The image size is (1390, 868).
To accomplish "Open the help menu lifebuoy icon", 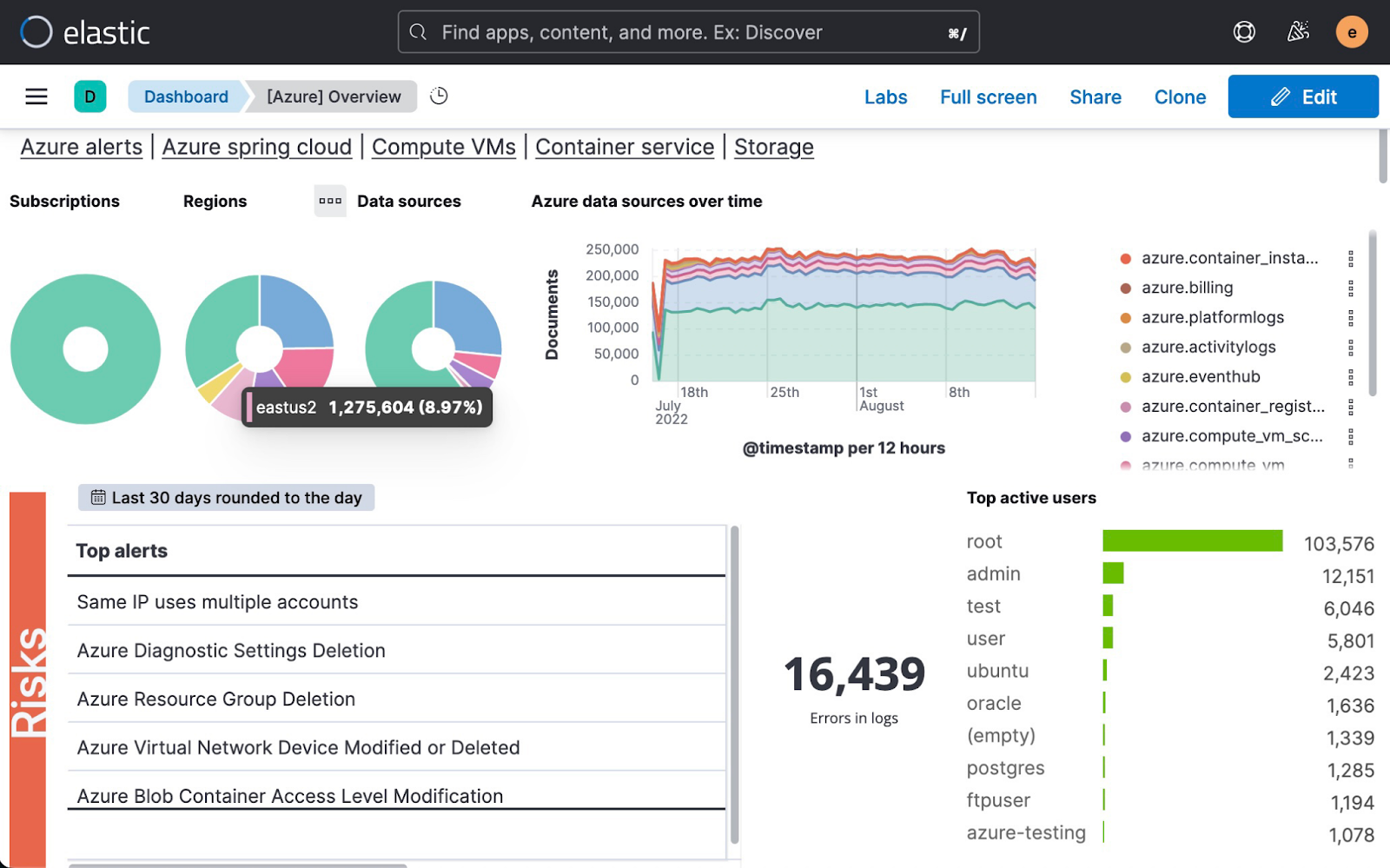I will pyautogui.click(x=1244, y=32).
